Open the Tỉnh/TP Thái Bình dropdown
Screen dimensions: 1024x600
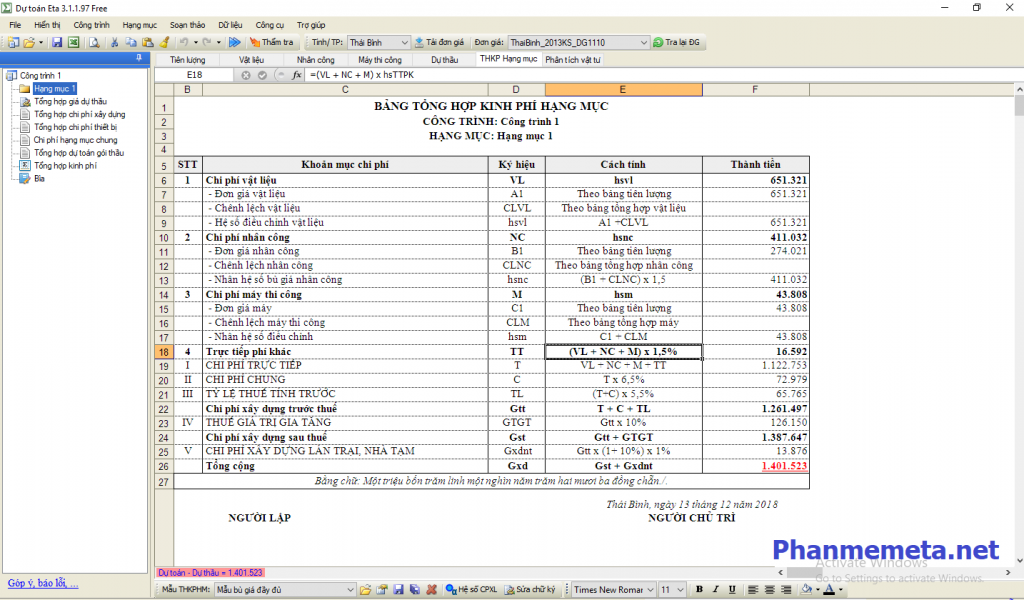pyautogui.click(x=404, y=43)
